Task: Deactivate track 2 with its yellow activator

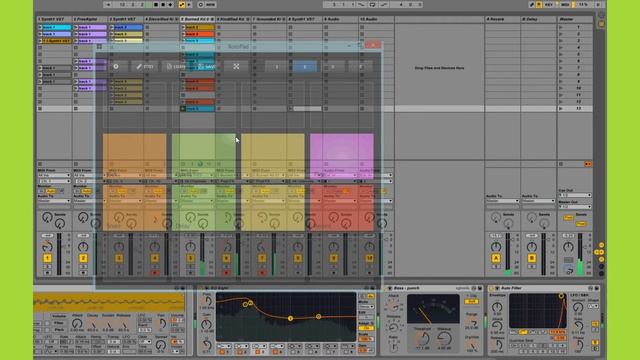Action: (x=83, y=258)
